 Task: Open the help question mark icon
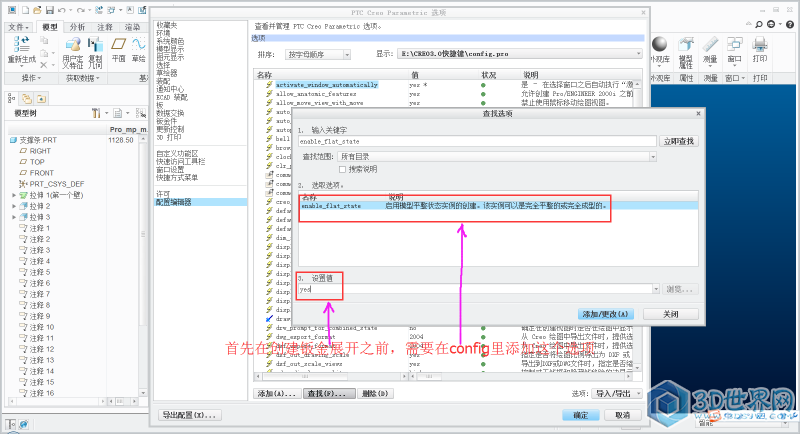[x=790, y=24]
